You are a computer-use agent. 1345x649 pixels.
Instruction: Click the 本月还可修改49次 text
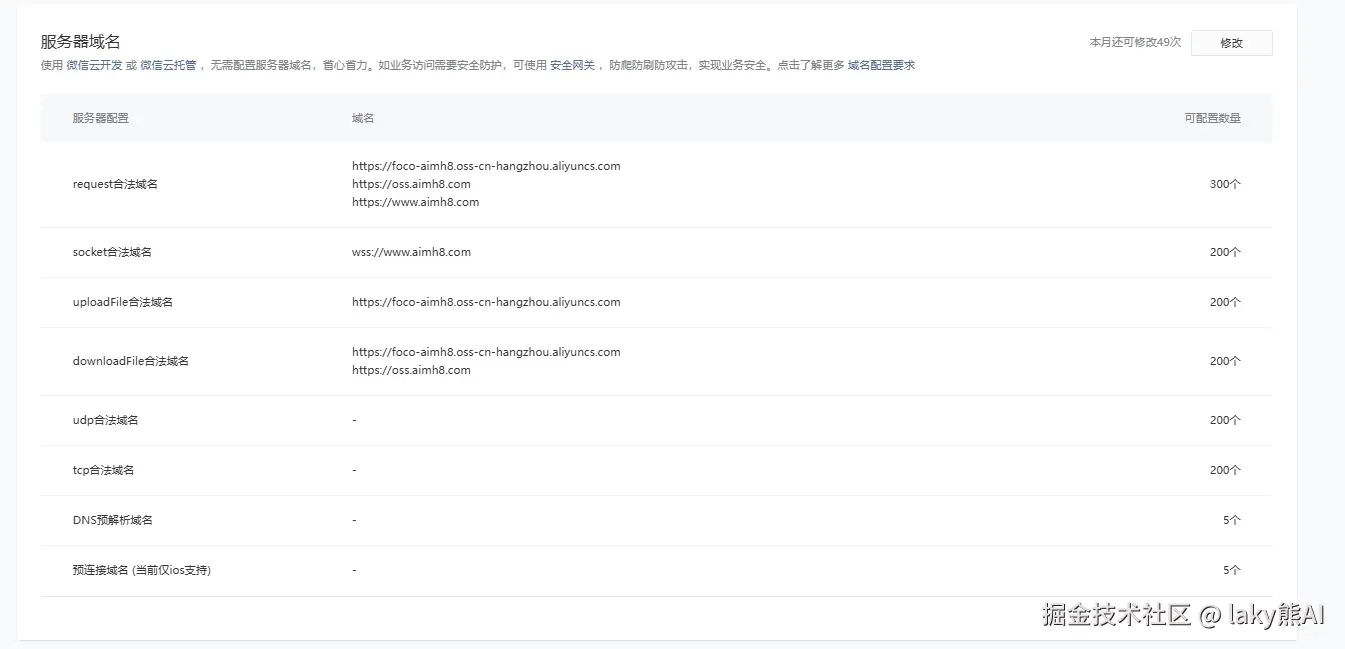pos(1135,42)
